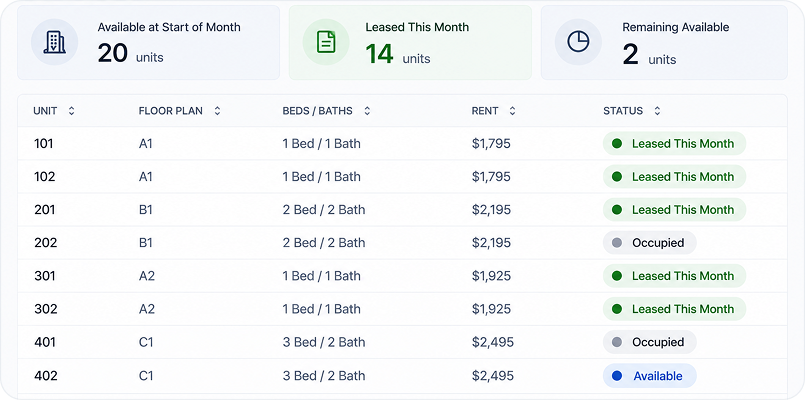Click unit number 201 cell

click(x=45, y=209)
